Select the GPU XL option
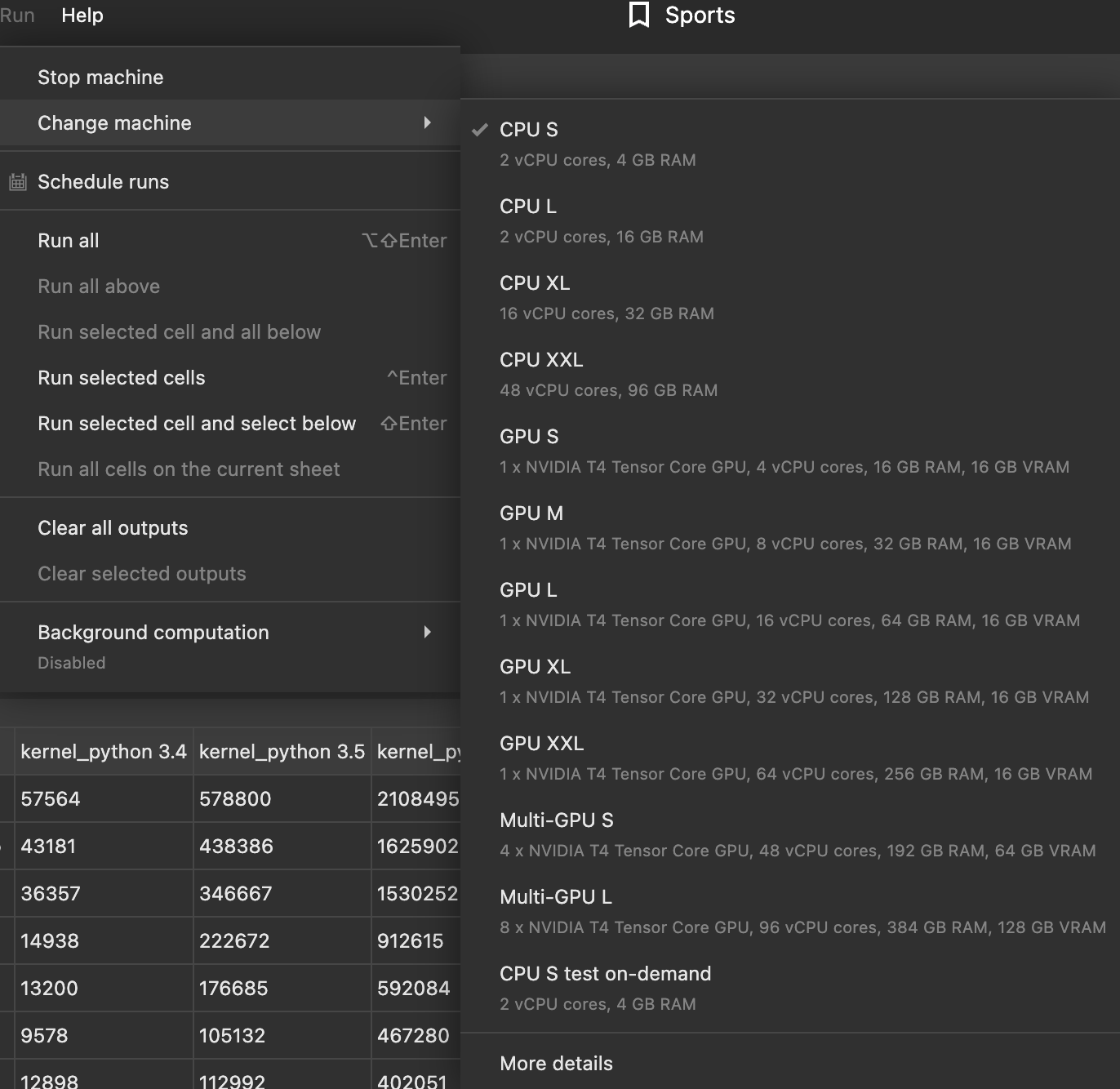1120x1089 pixels. 535,666
